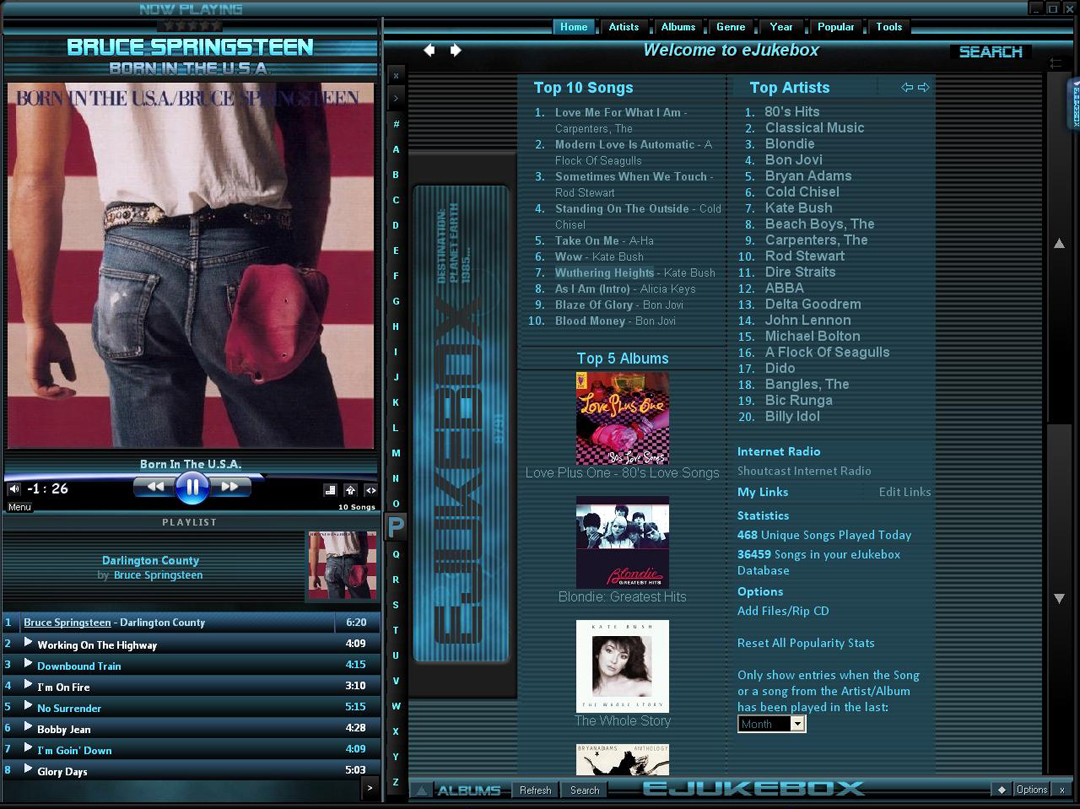The width and height of the screenshot is (1080, 809).
Task: Click playlist scroll-right arrow at bottom
Action: click(370, 788)
